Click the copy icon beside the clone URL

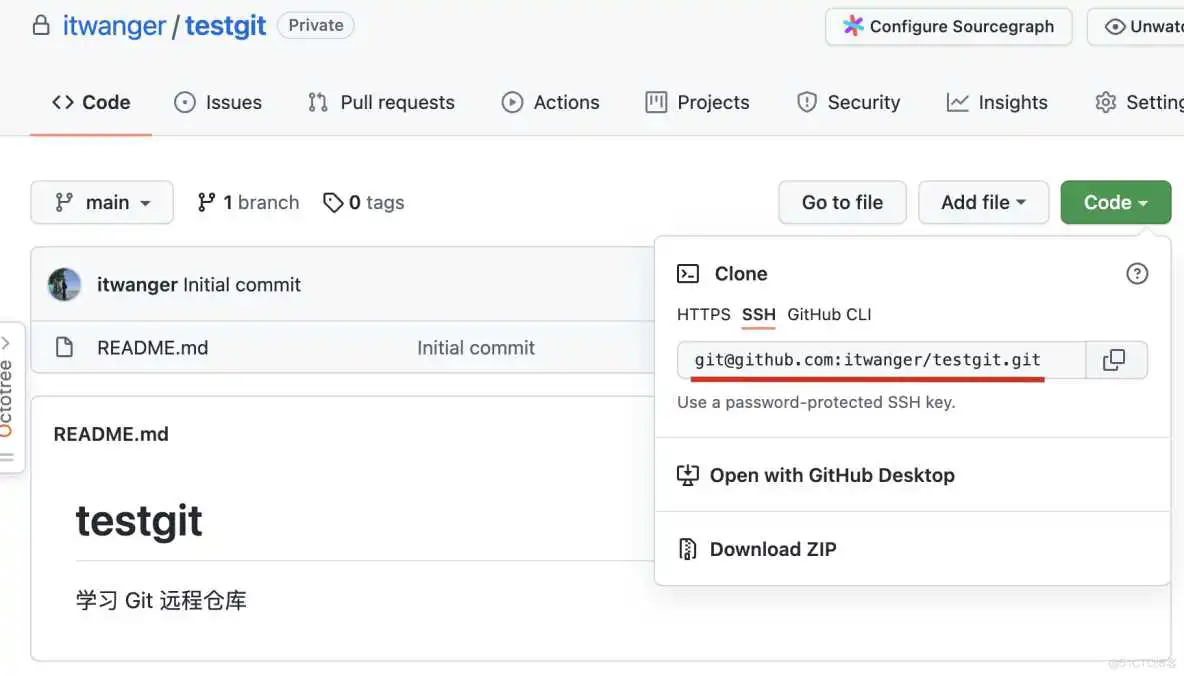[1117, 360]
